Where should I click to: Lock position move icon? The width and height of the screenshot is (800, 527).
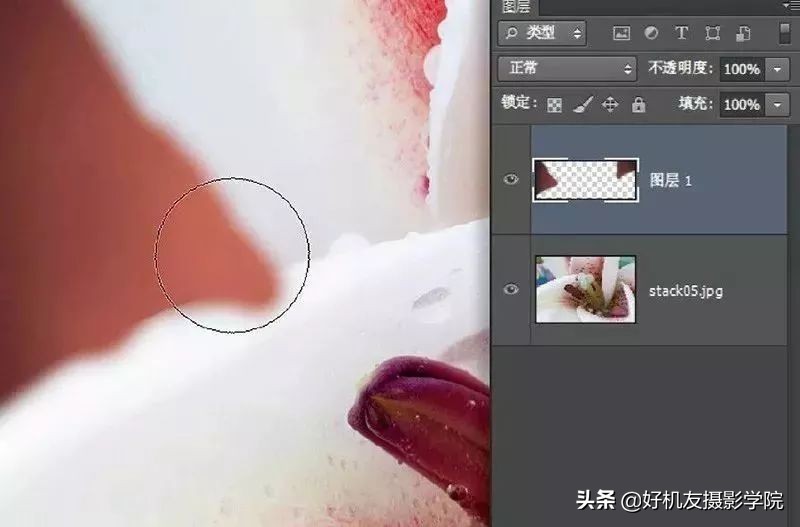610,105
